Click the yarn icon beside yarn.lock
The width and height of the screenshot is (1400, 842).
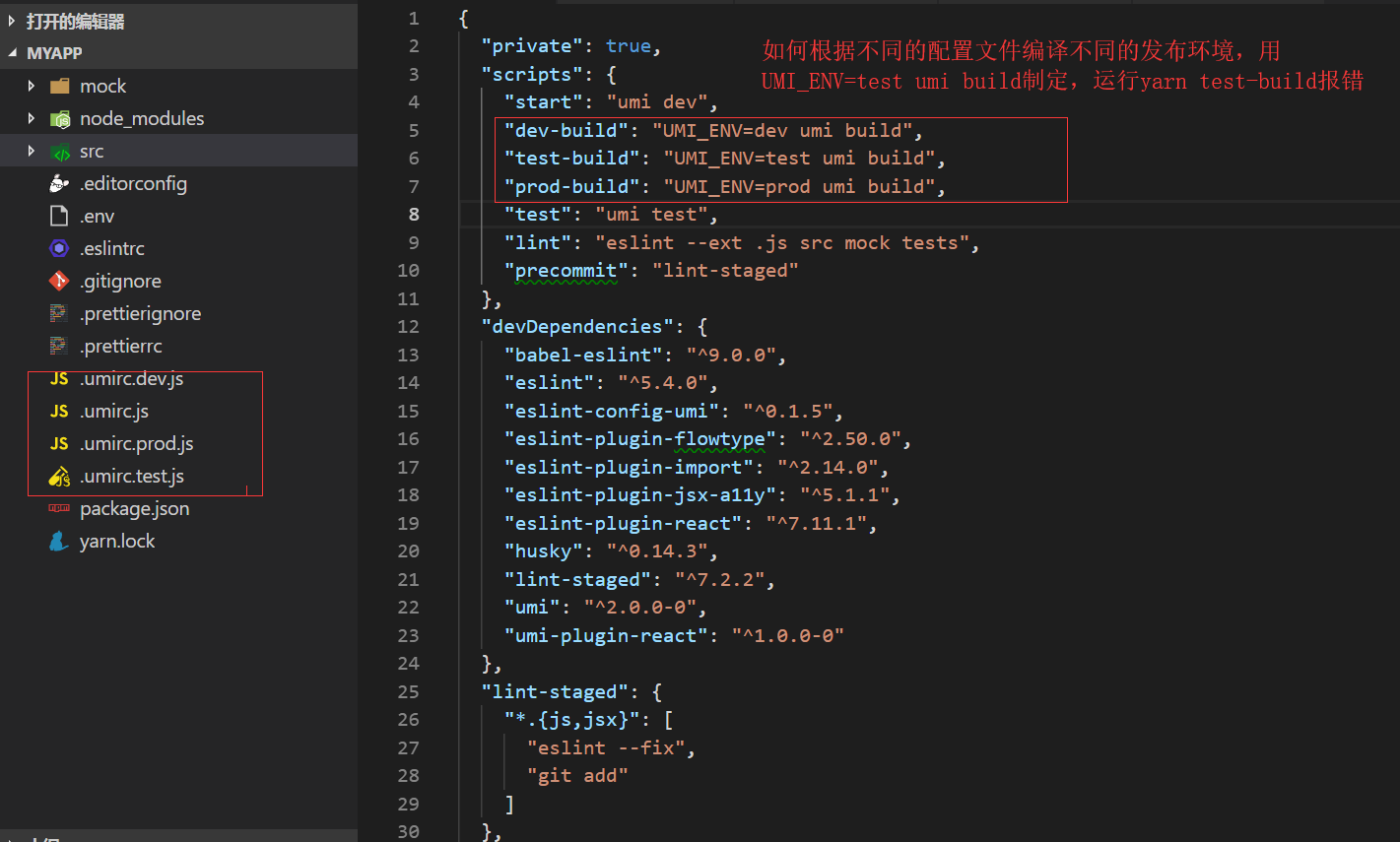pos(60,541)
